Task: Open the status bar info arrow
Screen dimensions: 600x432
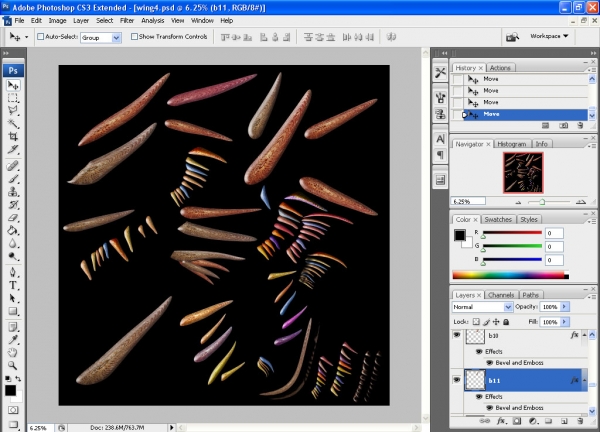Action: pos(172,427)
